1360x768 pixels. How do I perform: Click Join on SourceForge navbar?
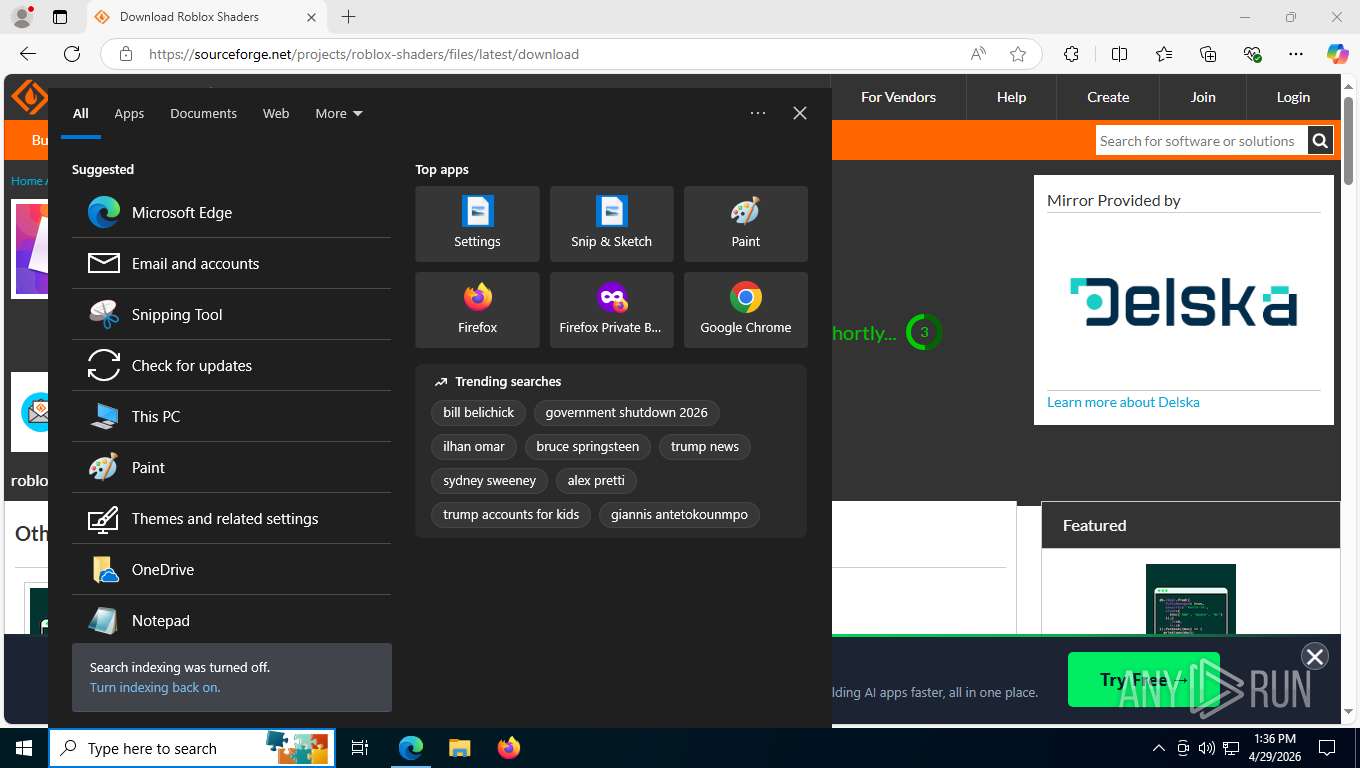point(1203,97)
